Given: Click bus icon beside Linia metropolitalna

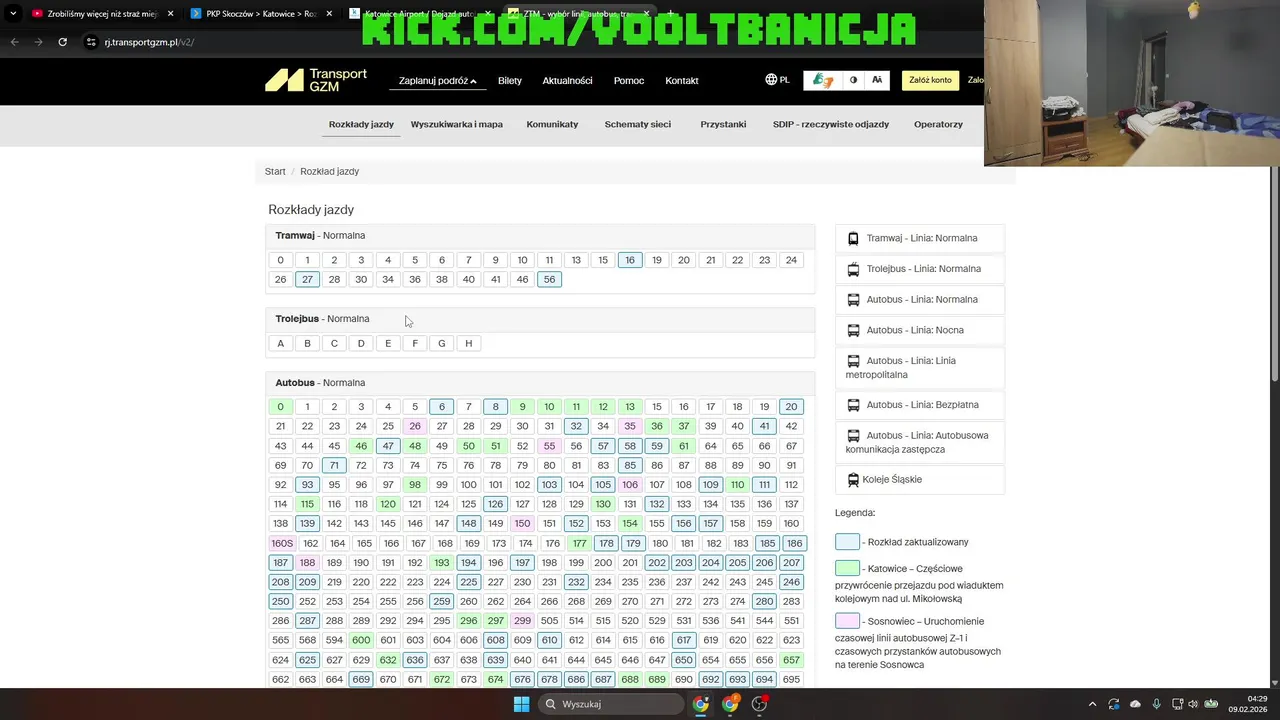Looking at the screenshot, I should pyautogui.click(x=853, y=361).
